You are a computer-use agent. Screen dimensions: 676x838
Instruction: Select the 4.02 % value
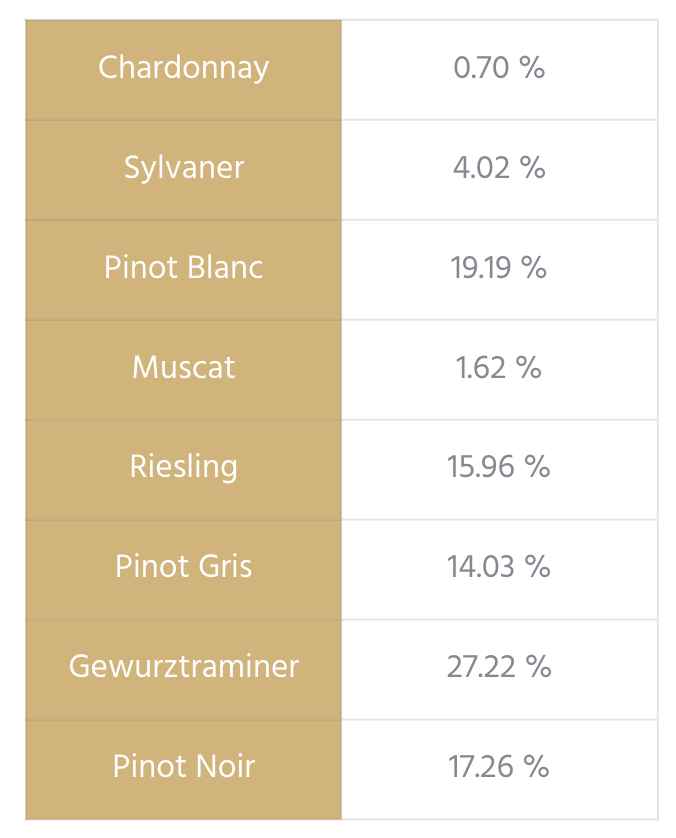coord(499,168)
